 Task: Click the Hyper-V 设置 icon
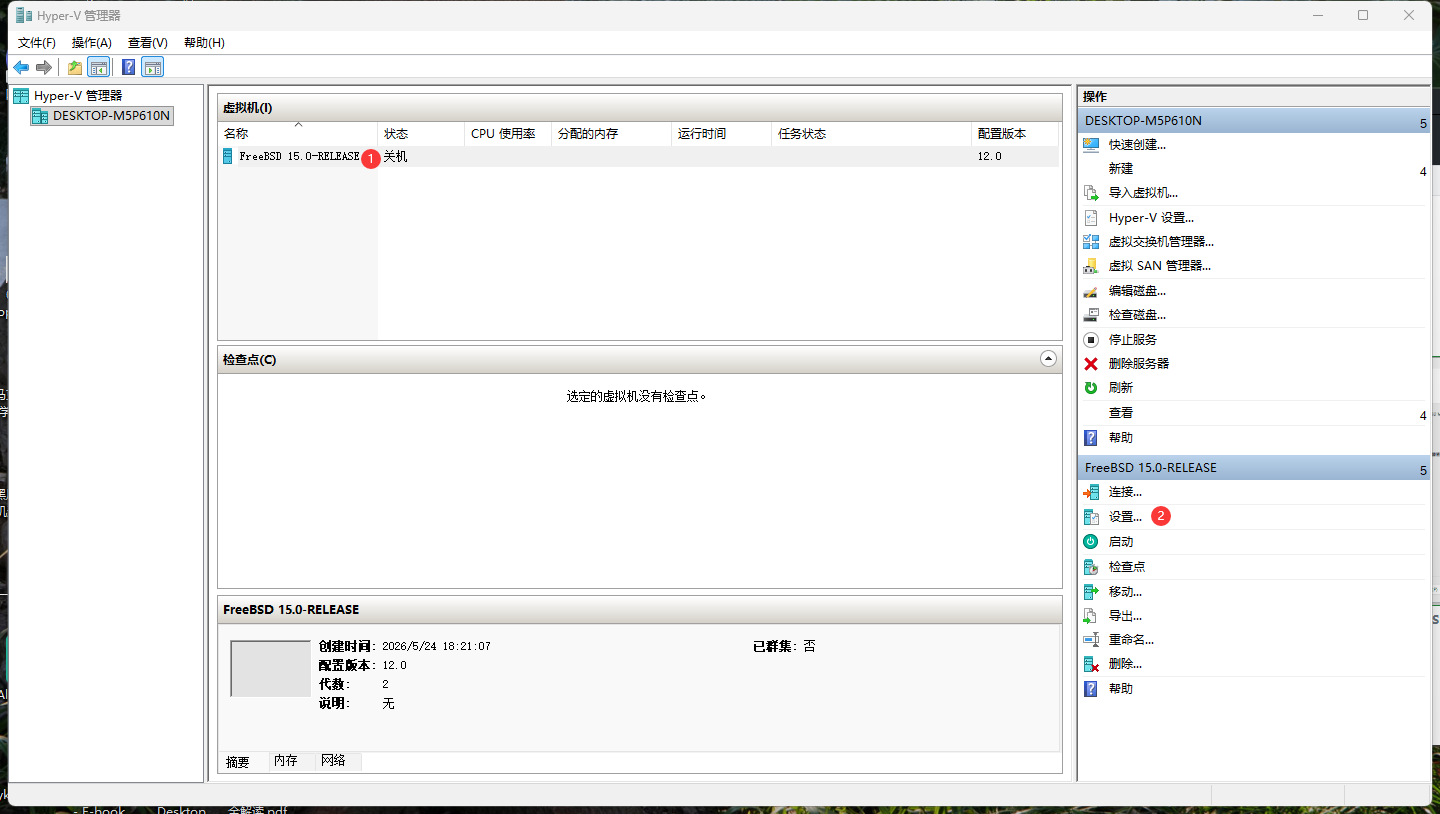[x=1091, y=218]
